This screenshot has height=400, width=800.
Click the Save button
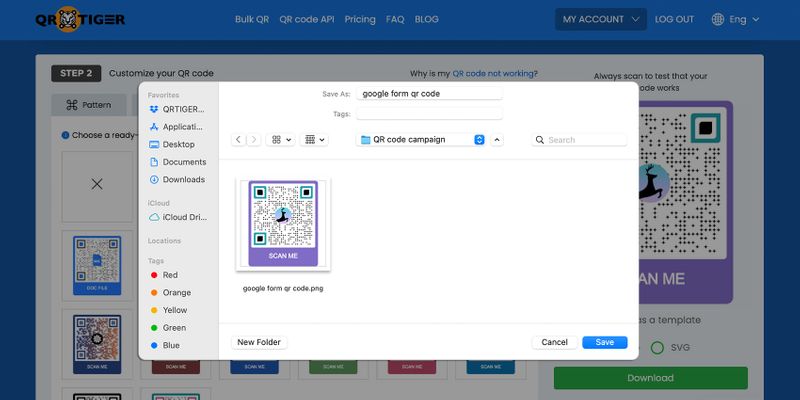click(605, 342)
